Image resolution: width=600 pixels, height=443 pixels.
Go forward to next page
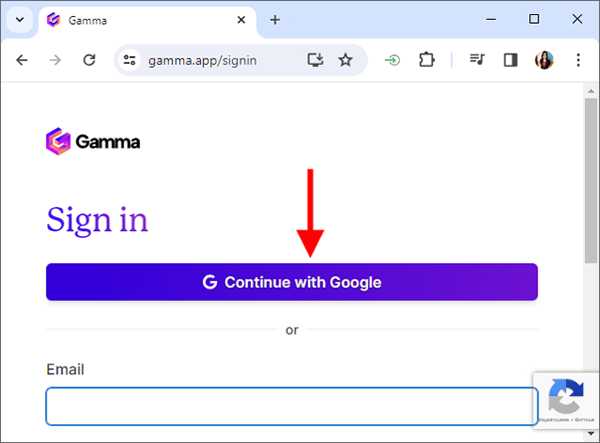click(x=55, y=60)
